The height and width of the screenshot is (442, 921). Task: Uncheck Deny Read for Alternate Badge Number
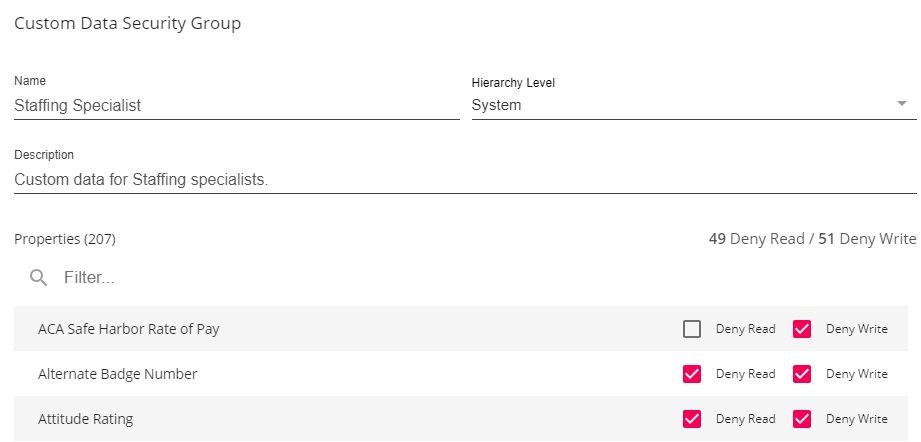[692, 374]
